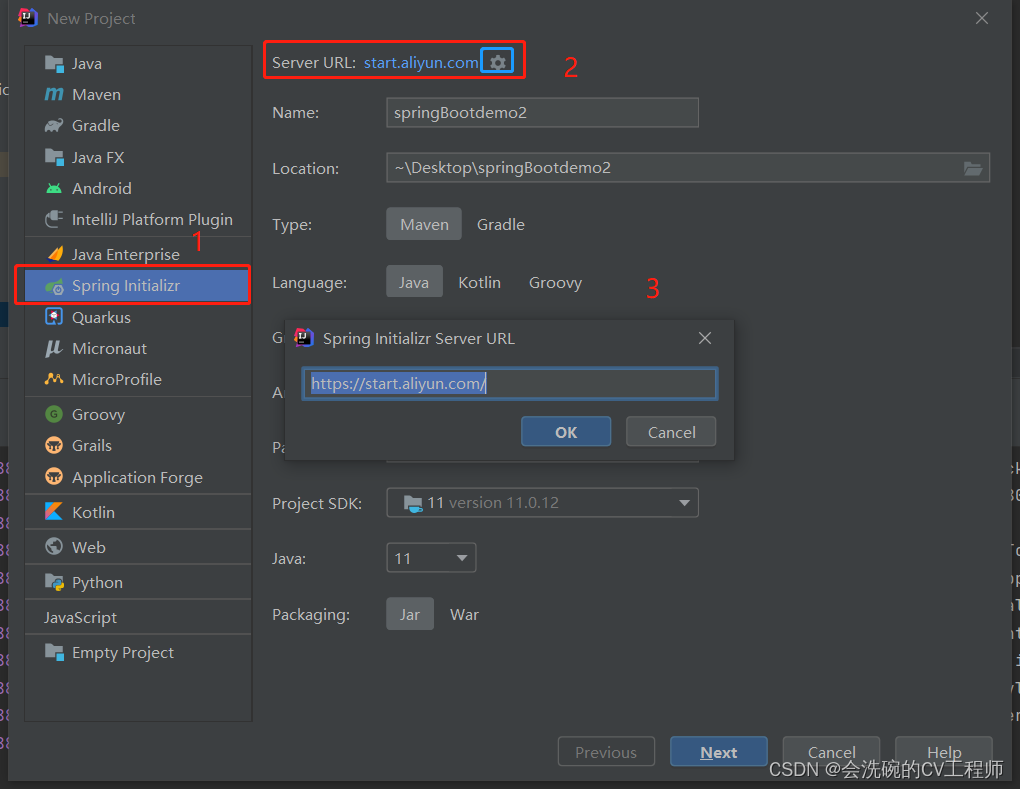Select Gradle as project type

[x=501, y=224]
